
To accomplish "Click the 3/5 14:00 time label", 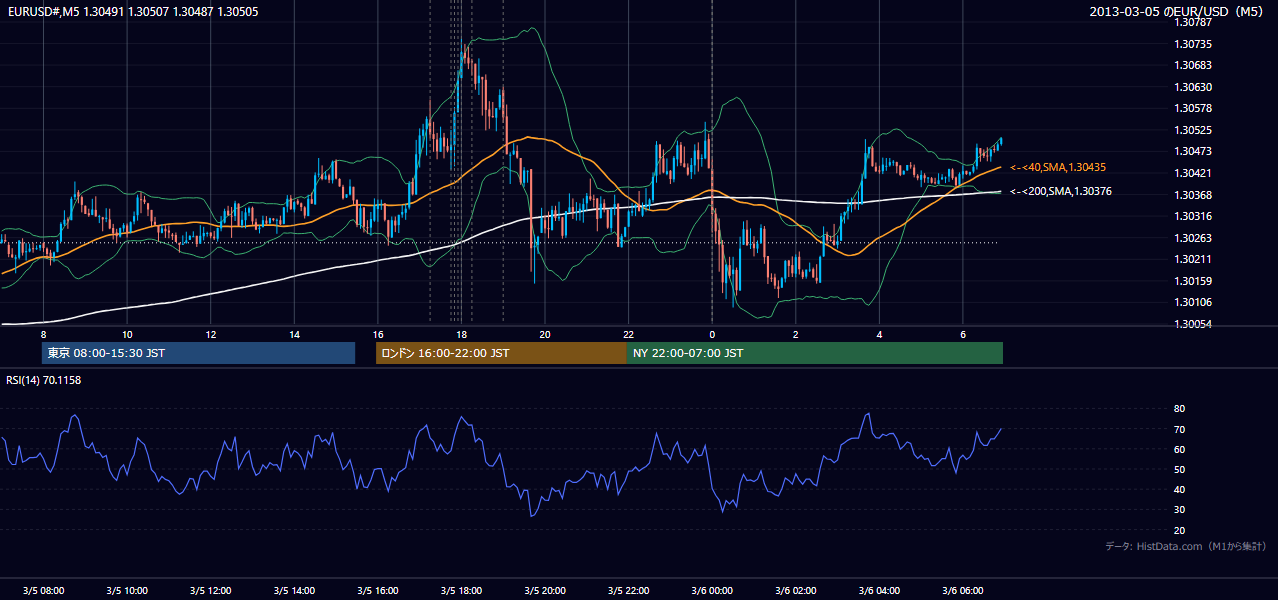I will (294, 590).
